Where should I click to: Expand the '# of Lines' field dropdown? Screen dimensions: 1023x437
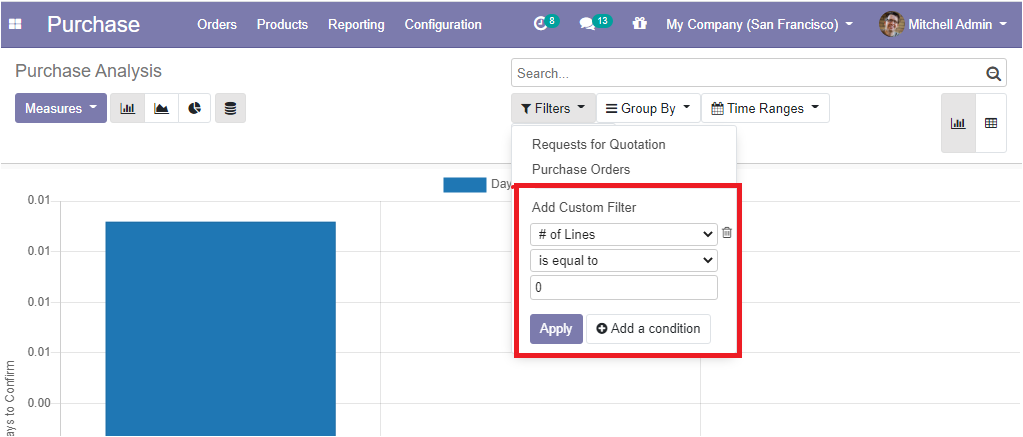click(x=624, y=234)
